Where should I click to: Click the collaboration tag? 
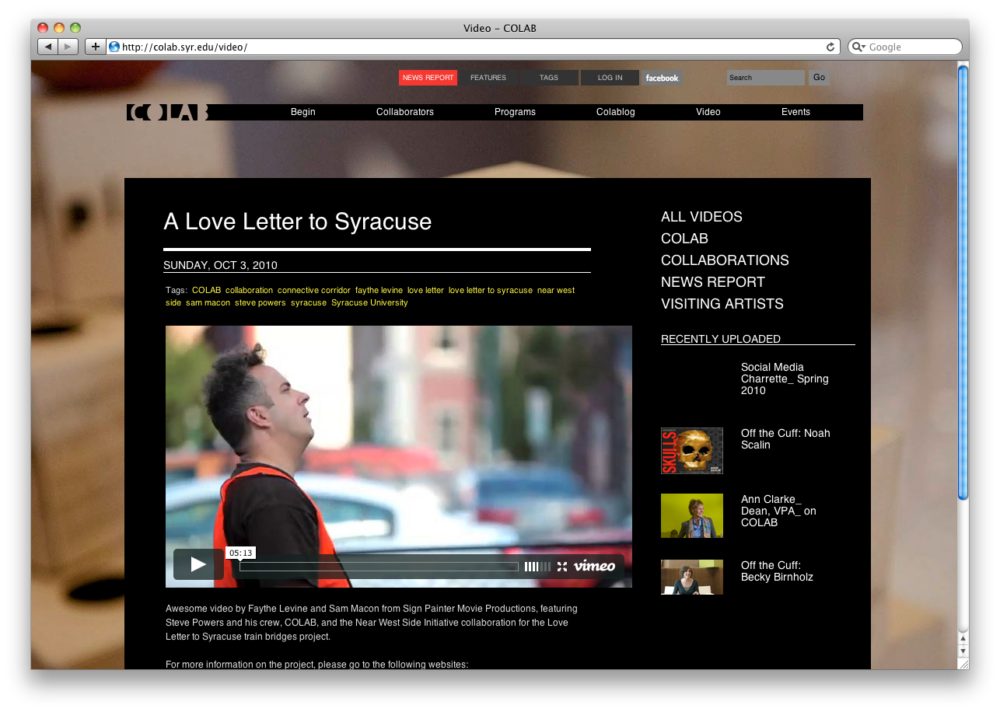[x=249, y=290]
